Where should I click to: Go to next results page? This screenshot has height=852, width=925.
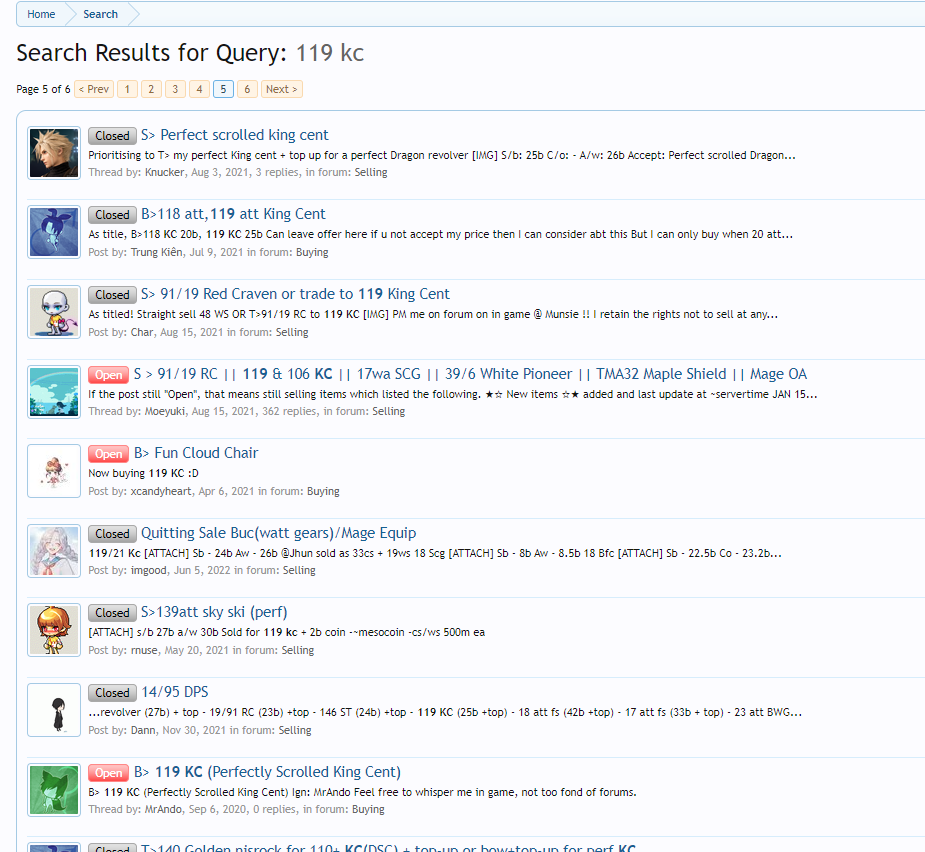(x=281, y=89)
